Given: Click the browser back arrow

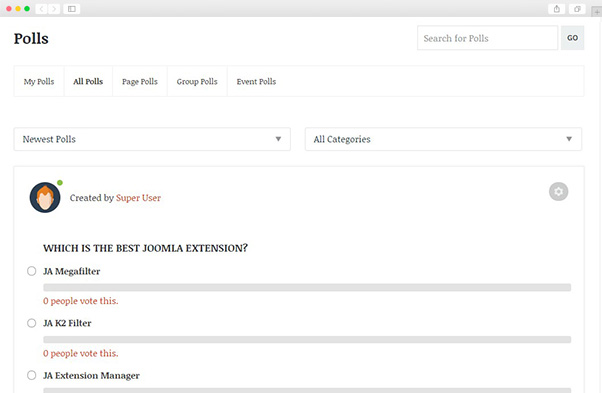Looking at the screenshot, I should coord(41,9).
